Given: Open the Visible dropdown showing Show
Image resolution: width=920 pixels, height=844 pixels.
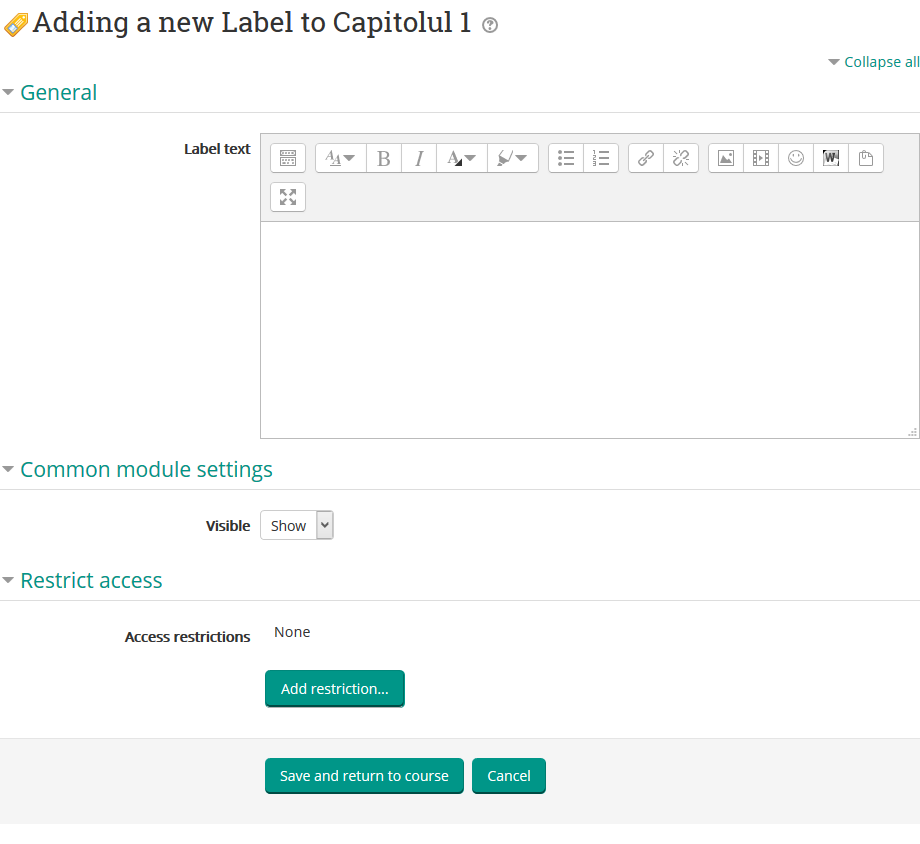Looking at the screenshot, I should 296,524.
